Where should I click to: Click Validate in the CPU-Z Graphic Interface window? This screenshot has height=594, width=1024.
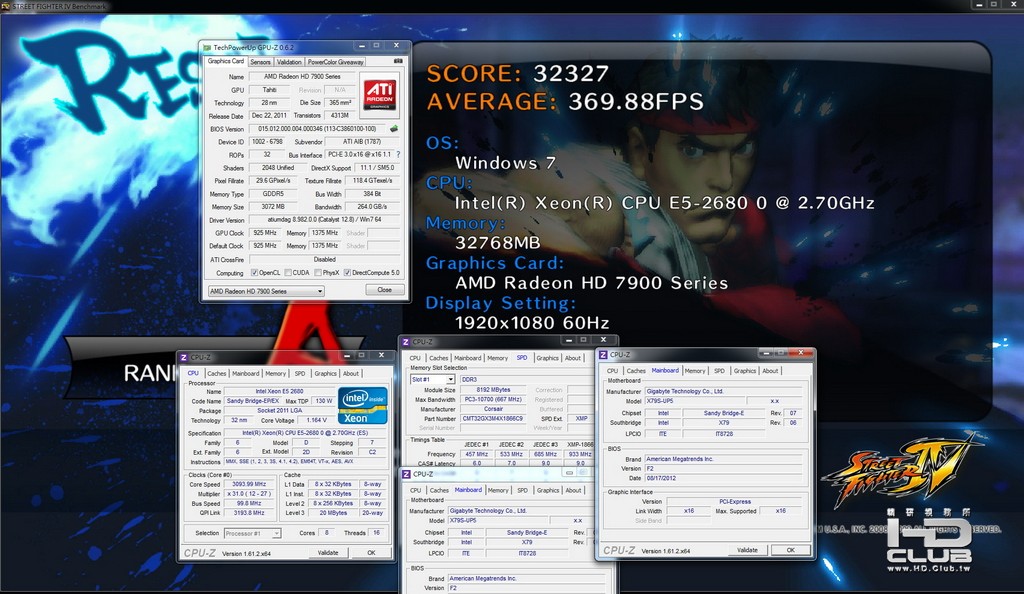[747, 550]
